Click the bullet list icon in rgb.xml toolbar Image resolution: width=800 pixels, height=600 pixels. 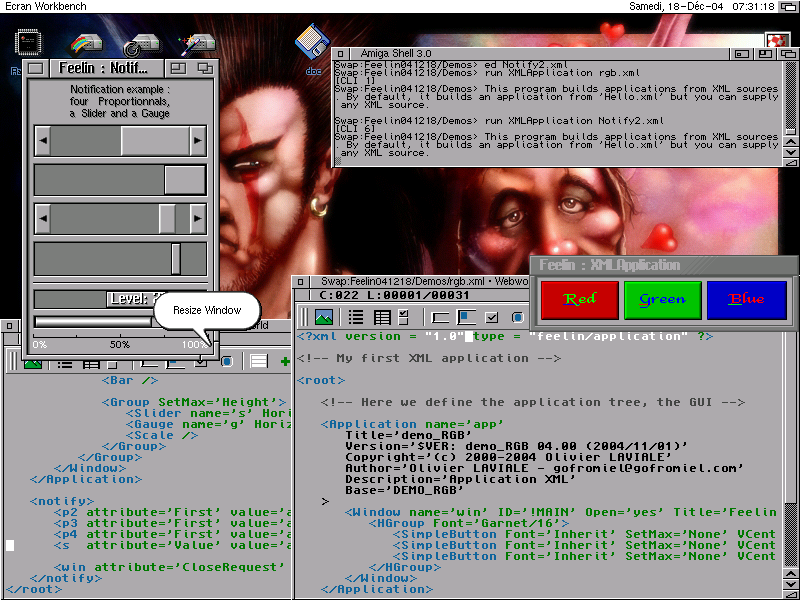[x=356, y=317]
